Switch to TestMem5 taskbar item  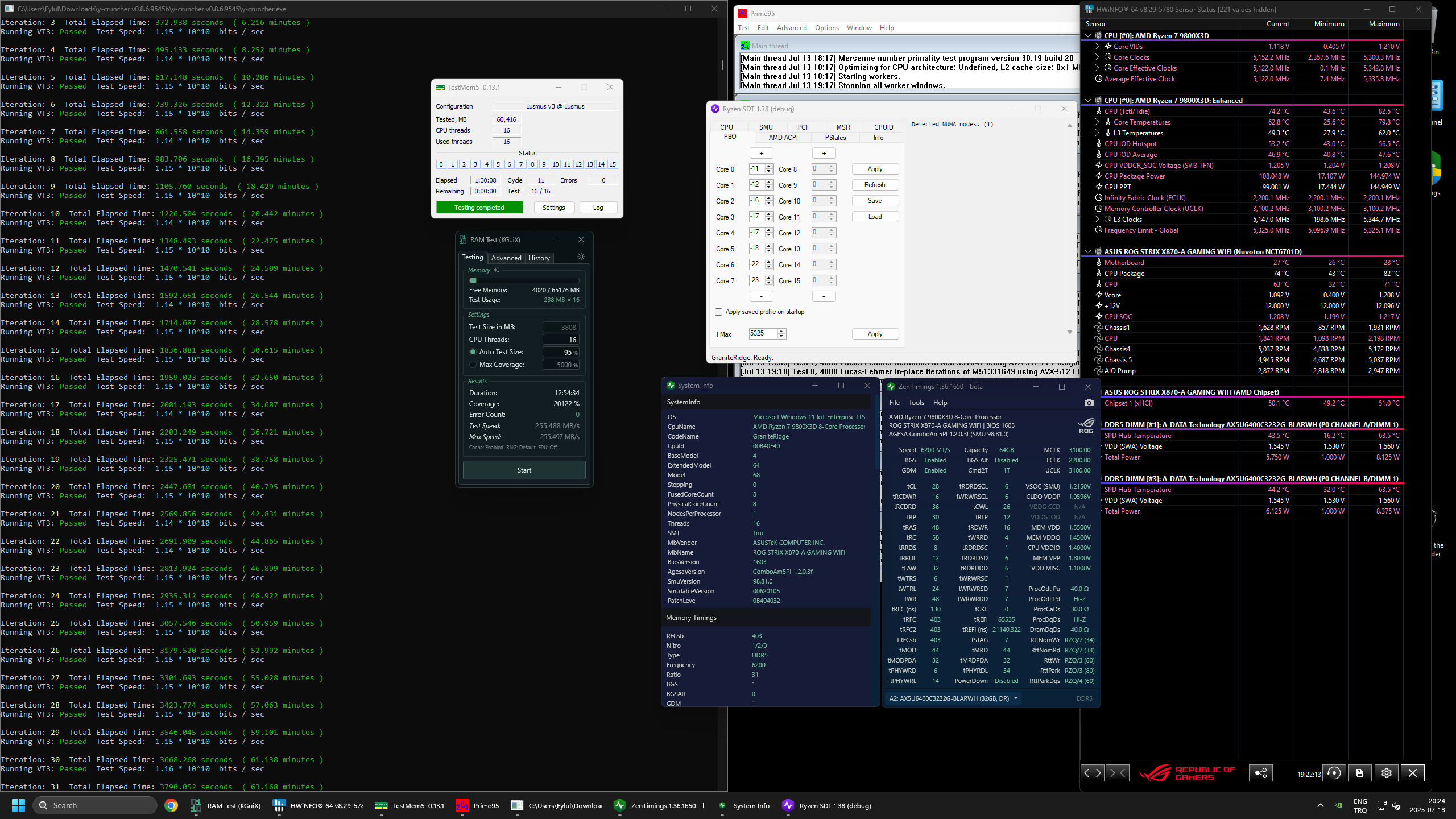pos(410,805)
